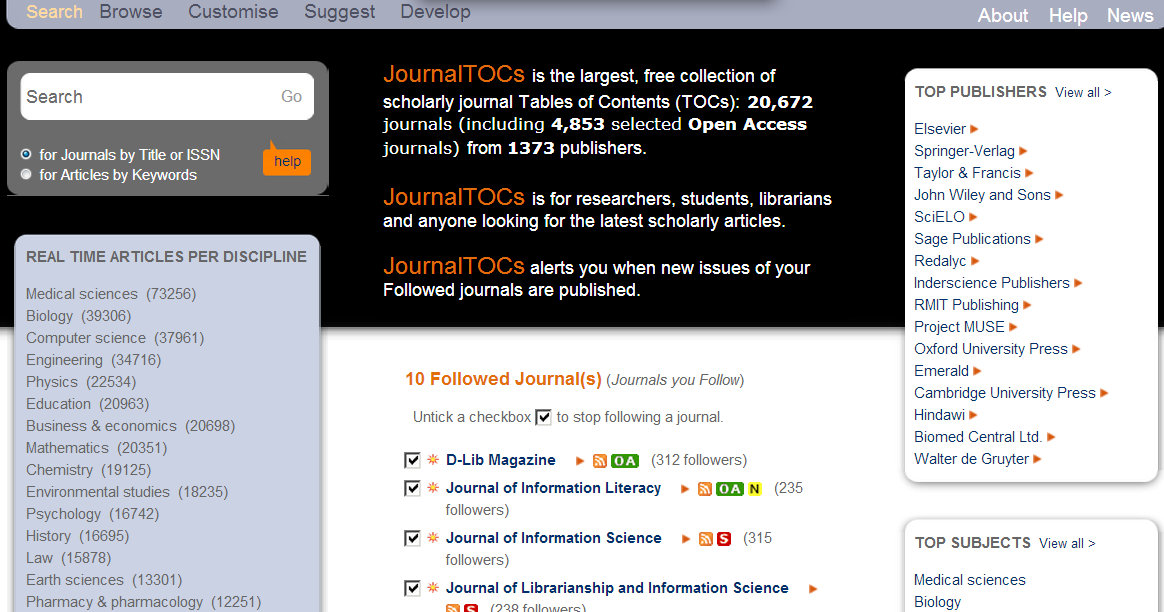1164x612 pixels.
Task: Expand the arrow next to Walter de Gruyter
Action: pos(1038,459)
